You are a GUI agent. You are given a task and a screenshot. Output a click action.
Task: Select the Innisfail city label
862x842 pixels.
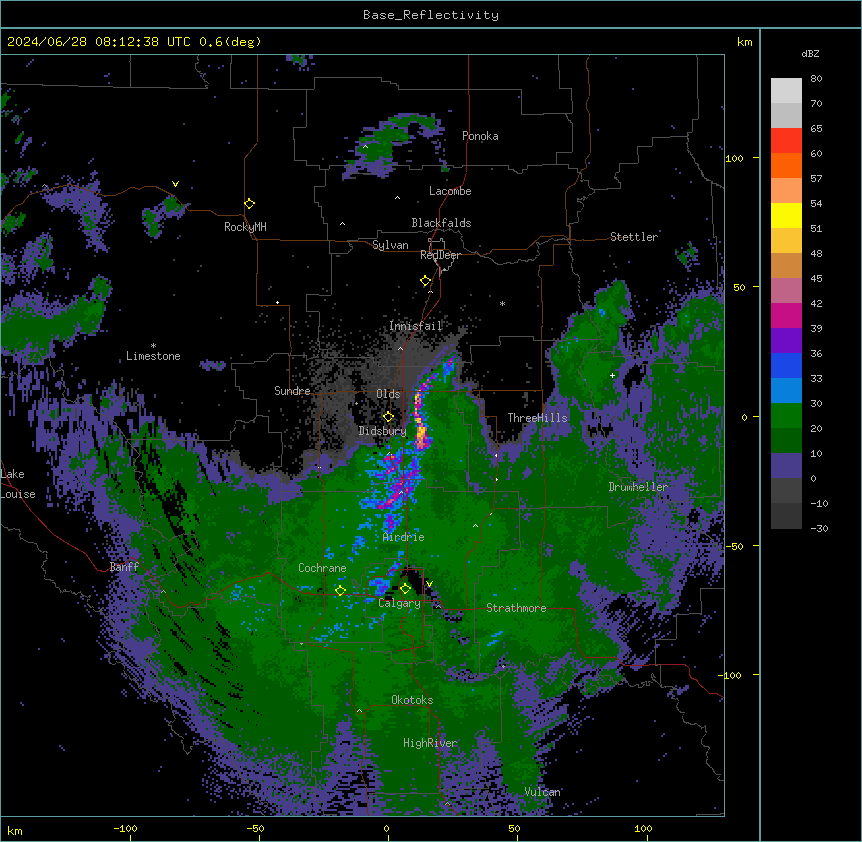tap(416, 326)
